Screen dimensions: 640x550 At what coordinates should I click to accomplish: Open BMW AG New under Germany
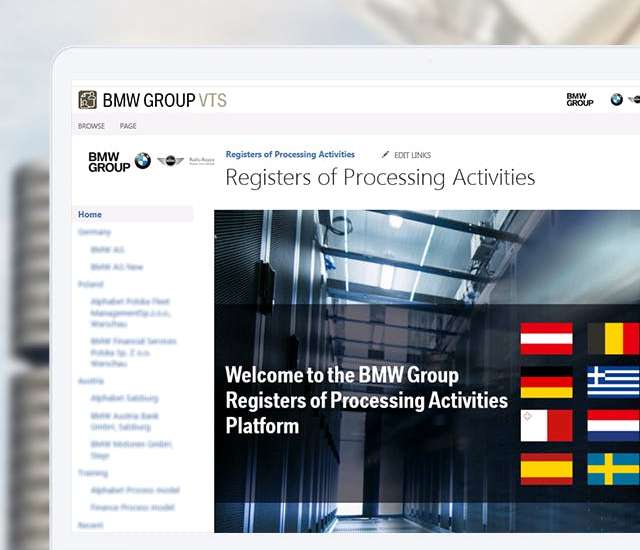117,267
